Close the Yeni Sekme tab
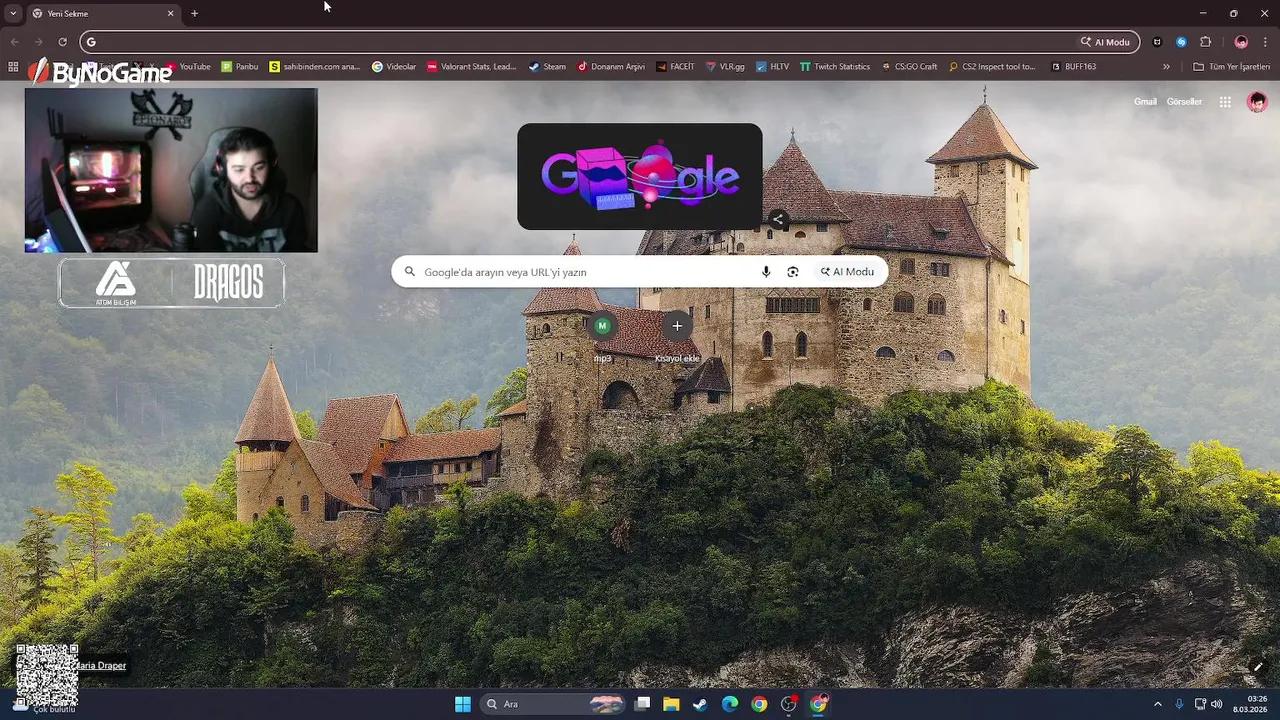This screenshot has width=1280, height=720. 170,13
